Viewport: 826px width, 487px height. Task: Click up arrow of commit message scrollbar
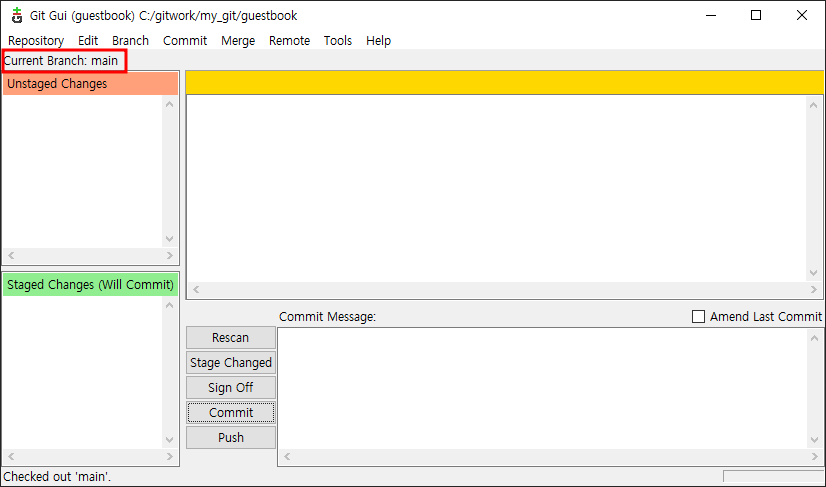point(814,337)
